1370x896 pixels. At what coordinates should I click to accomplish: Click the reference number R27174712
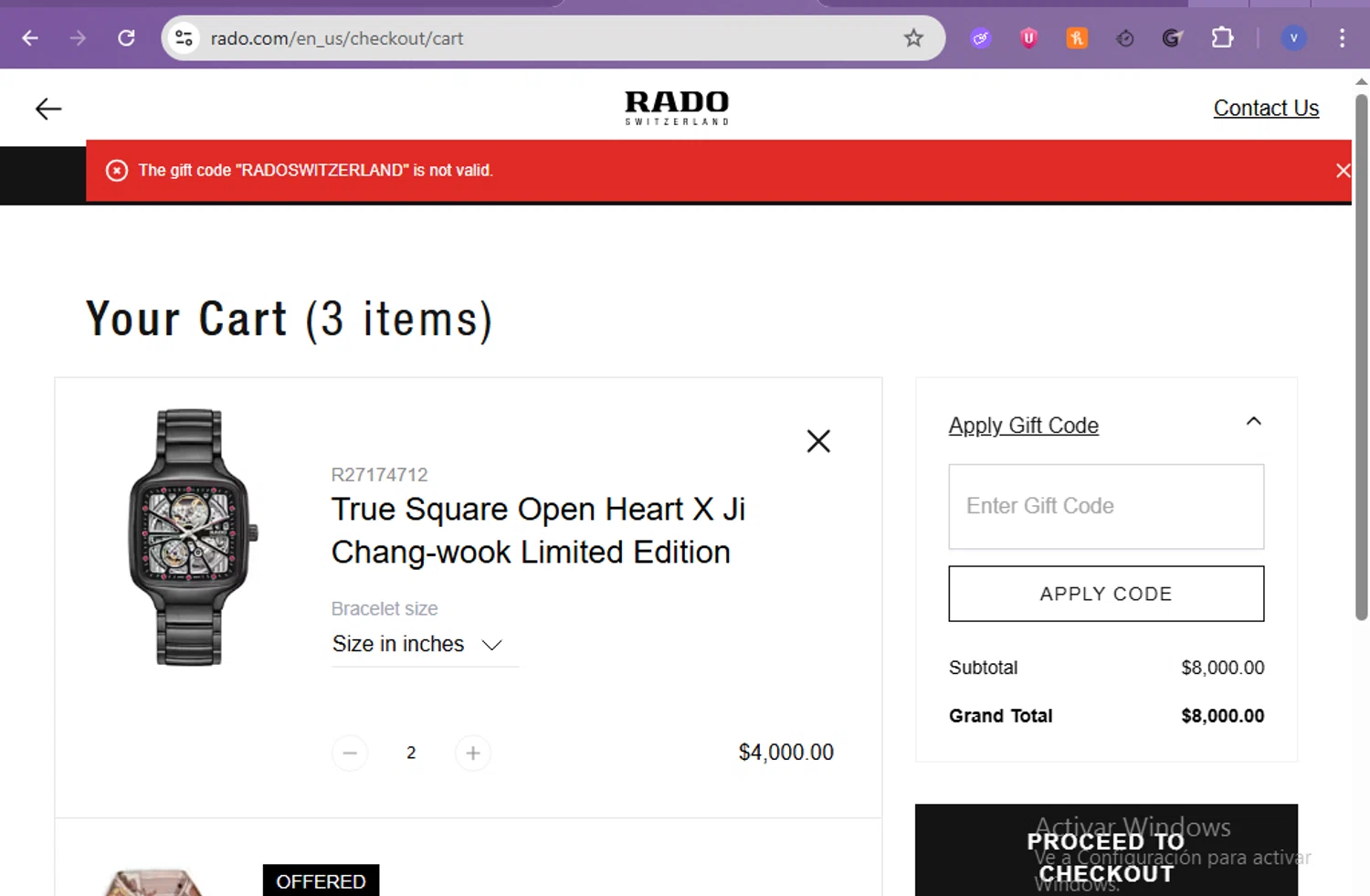click(379, 475)
